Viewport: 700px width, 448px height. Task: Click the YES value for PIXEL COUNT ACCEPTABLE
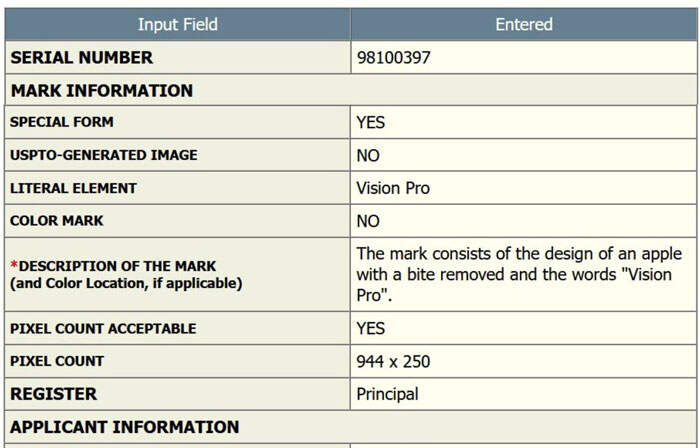pyautogui.click(x=370, y=328)
